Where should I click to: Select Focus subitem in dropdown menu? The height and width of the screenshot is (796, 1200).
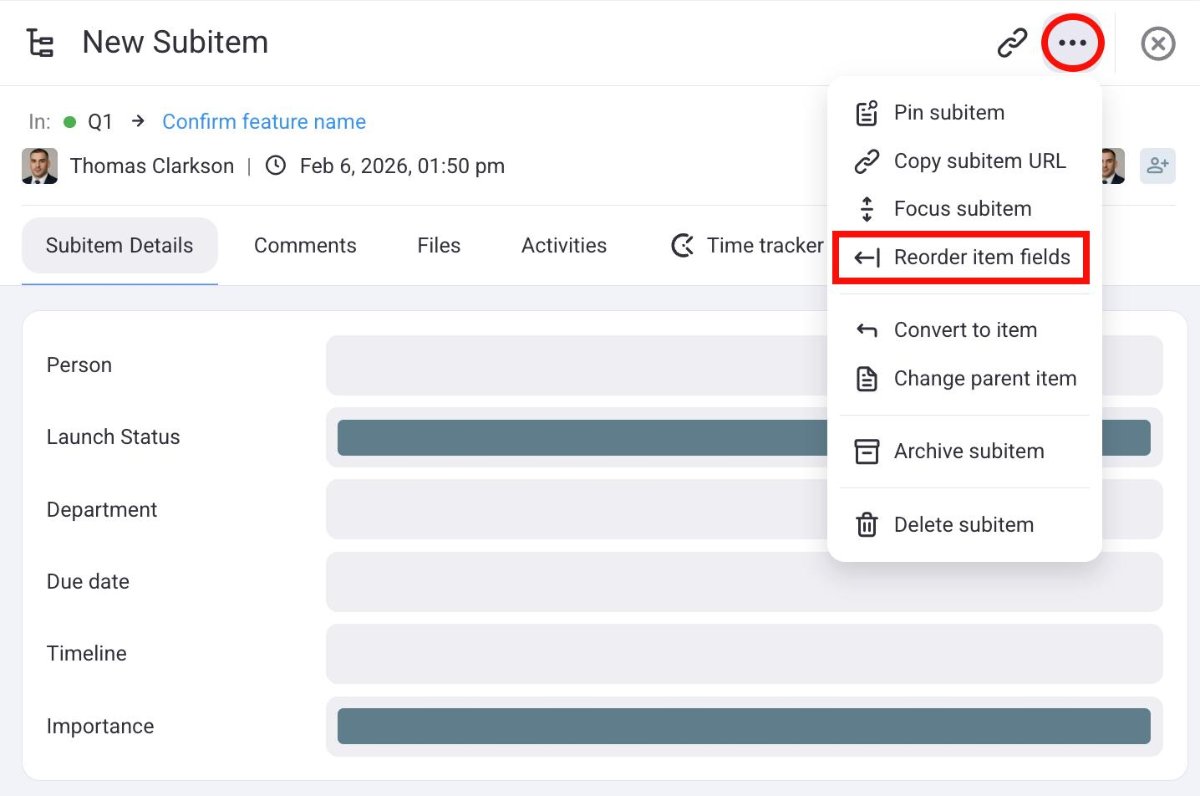pos(962,209)
